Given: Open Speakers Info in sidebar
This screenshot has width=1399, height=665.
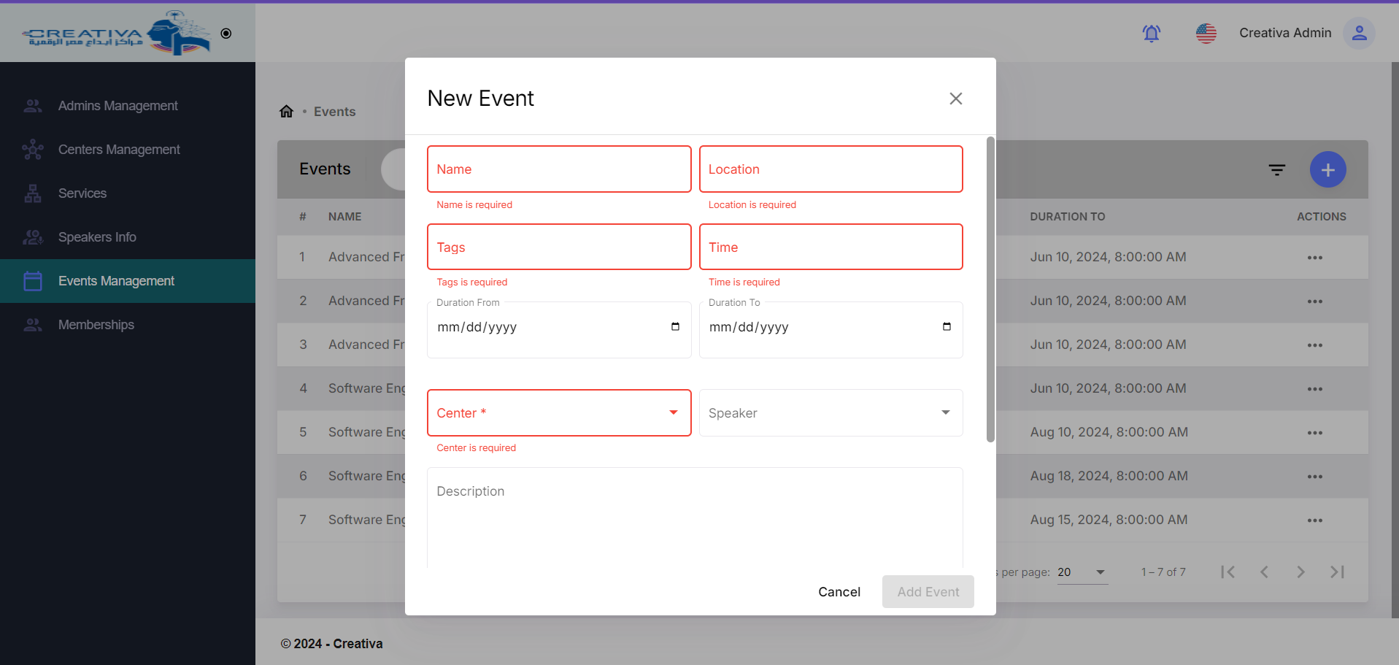Looking at the screenshot, I should (x=97, y=237).
